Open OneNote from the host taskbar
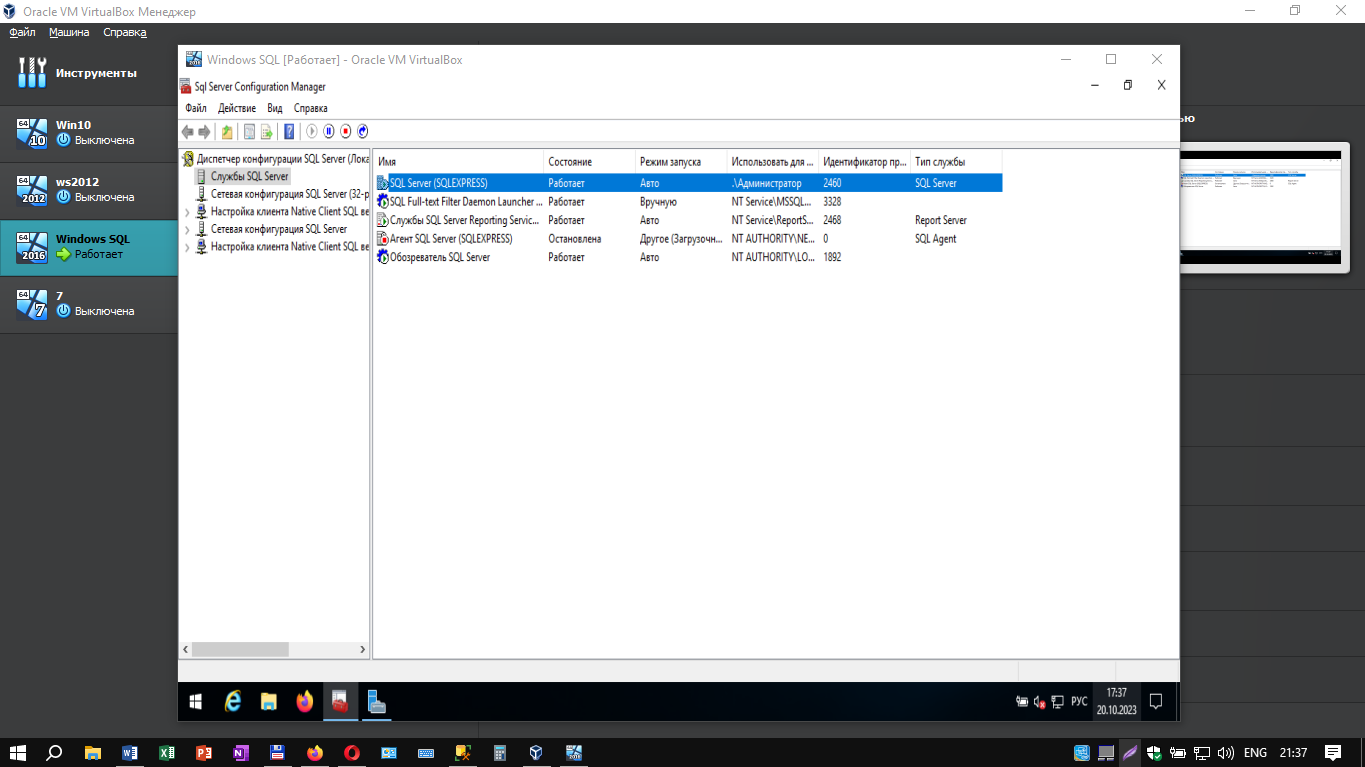Screen dimensions: 1365x767 241,752
